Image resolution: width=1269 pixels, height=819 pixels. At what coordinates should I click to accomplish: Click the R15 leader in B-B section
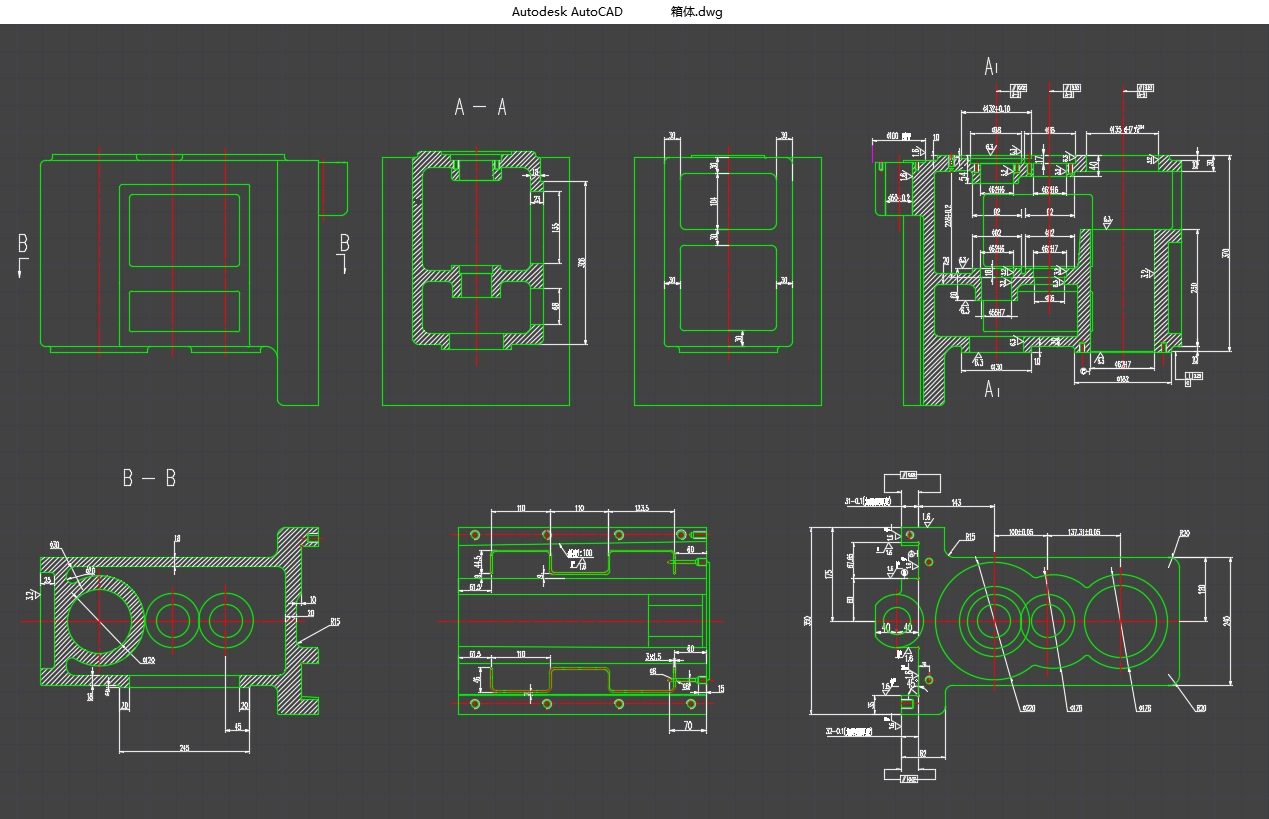[x=334, y=622]
